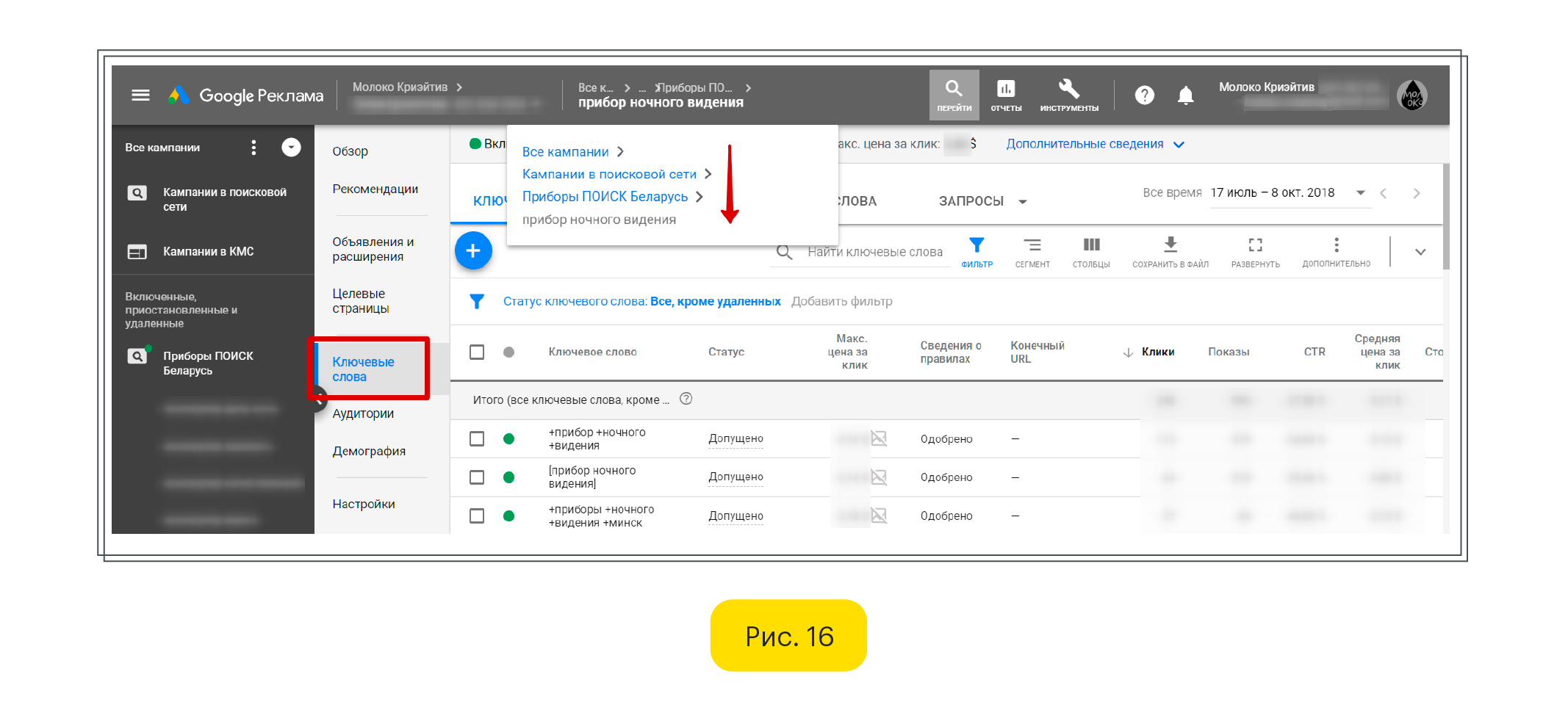Viewport: 1568px width, 716px height.
Task: Click 'Добавить фильтр' to add filter
Action: (841, 302)
